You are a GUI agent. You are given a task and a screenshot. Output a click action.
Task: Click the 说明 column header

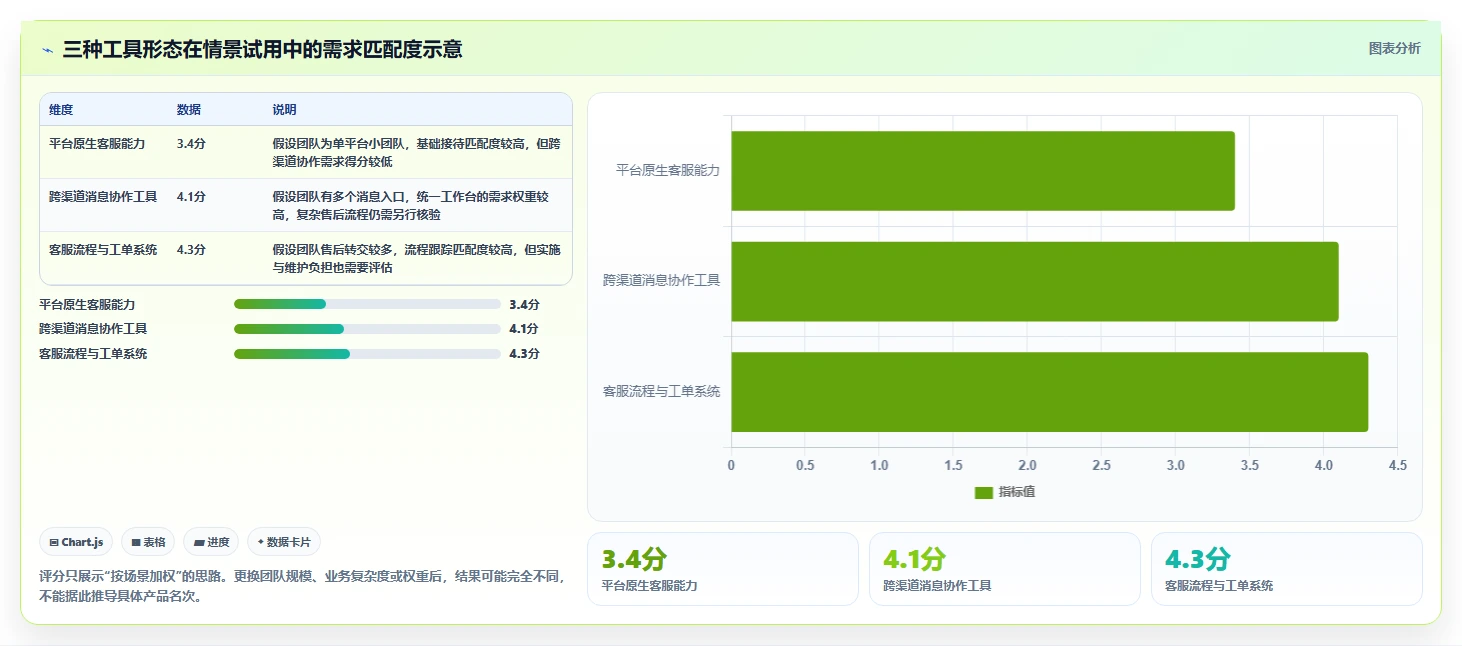(x=285, y=110)
